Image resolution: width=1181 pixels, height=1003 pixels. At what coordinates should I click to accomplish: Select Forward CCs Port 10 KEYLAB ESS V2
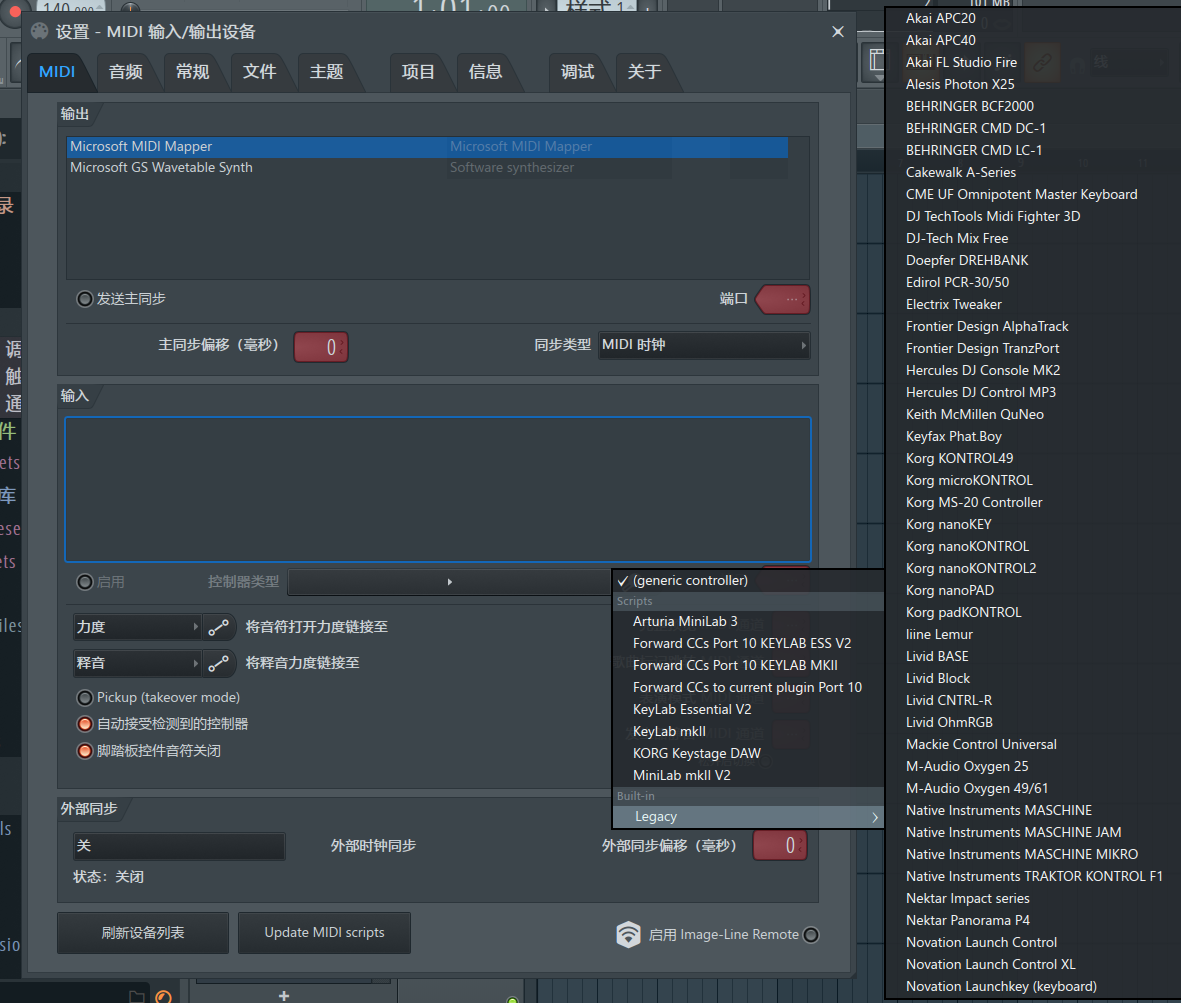point(749,644)
